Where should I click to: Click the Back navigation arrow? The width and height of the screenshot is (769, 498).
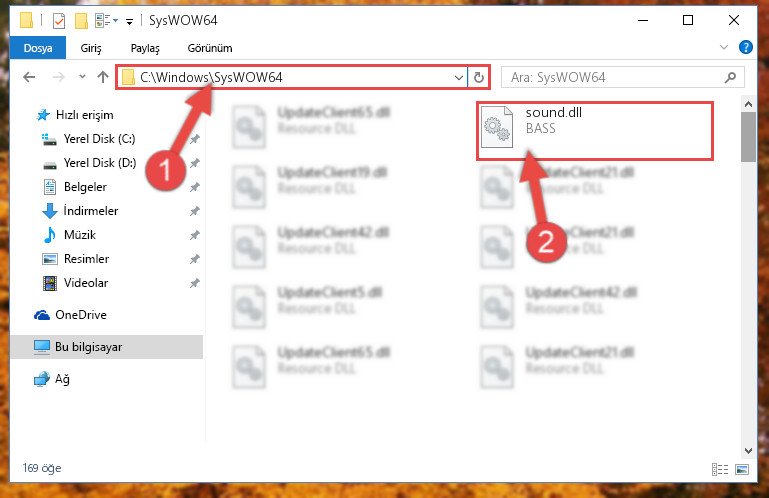coord(29,77)
